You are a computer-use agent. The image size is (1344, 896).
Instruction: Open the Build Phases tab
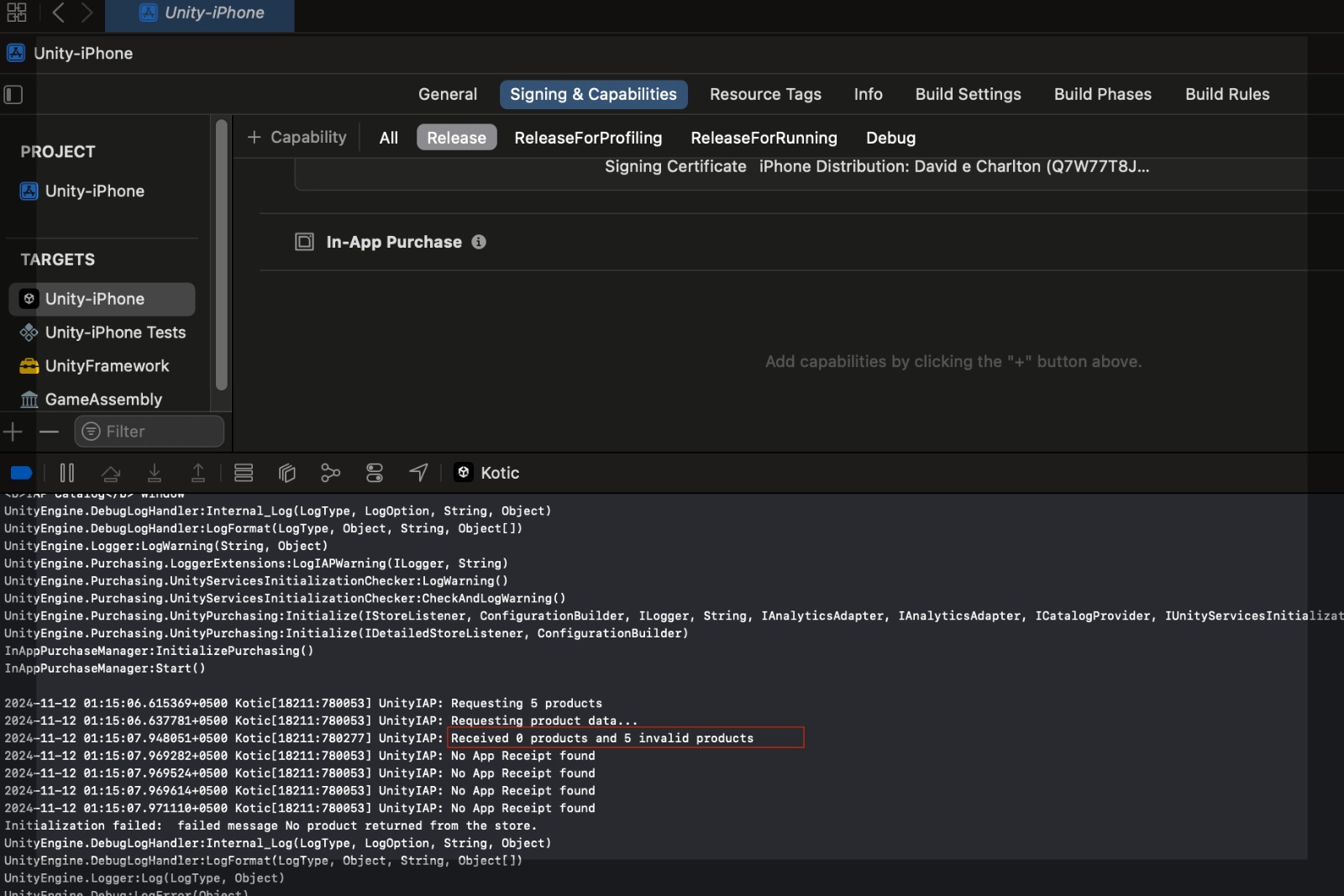[1102, 95]
